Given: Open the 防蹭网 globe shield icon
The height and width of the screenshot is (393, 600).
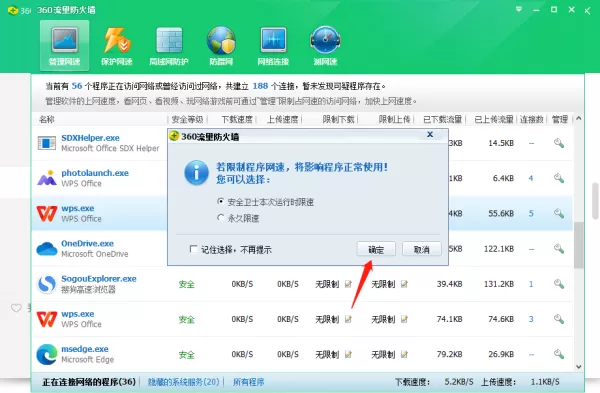Looking at the screenshot, I should 221,46.
